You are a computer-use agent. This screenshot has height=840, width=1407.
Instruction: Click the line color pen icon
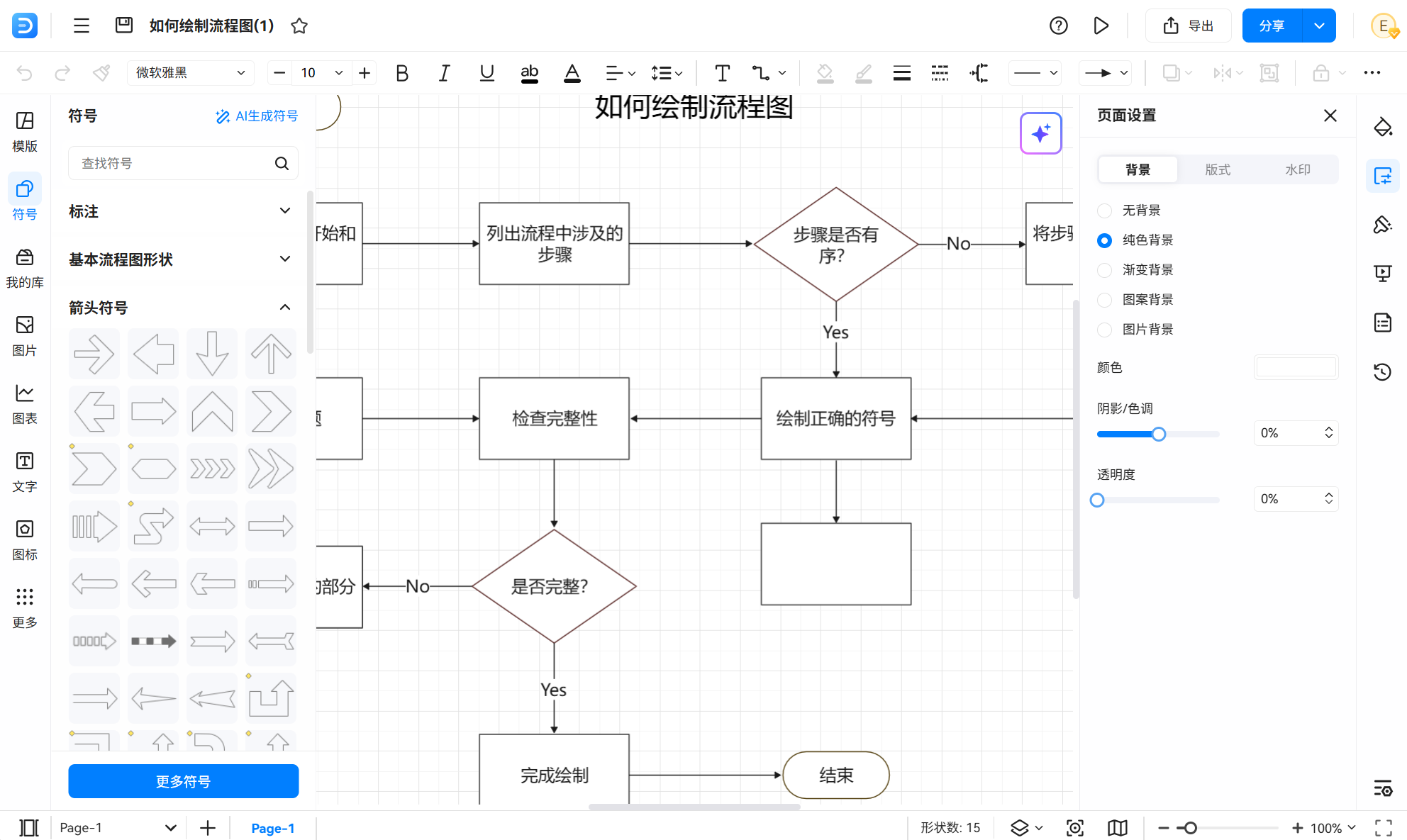point(863,73)
